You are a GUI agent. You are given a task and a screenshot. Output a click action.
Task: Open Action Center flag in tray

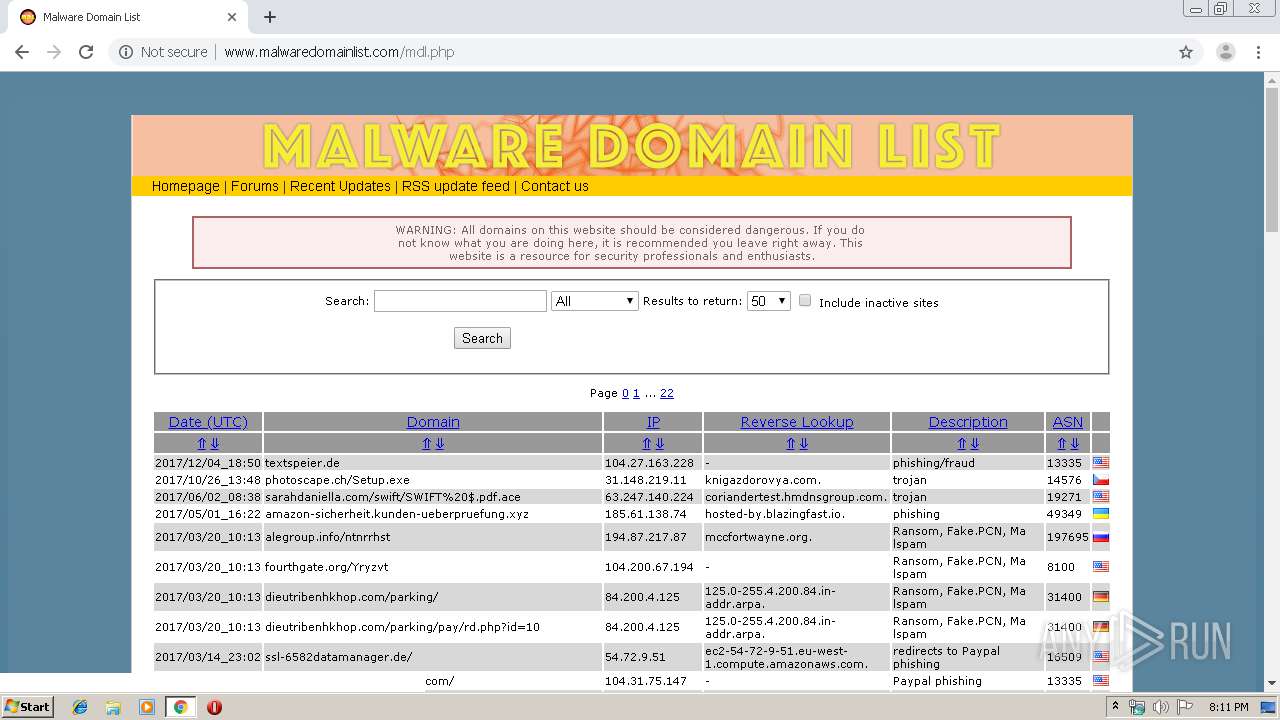pyautogui.click(x=1185, y=707)
